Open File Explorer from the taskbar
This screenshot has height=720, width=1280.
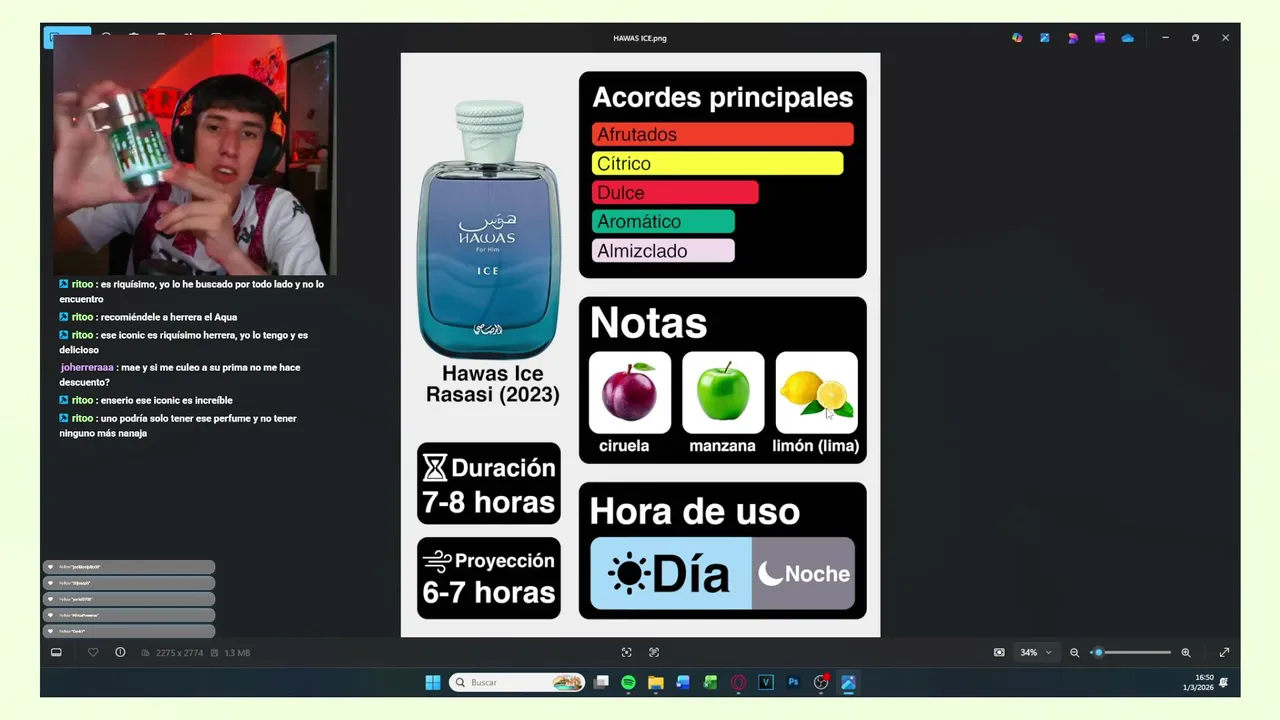[x=656, y=682]
